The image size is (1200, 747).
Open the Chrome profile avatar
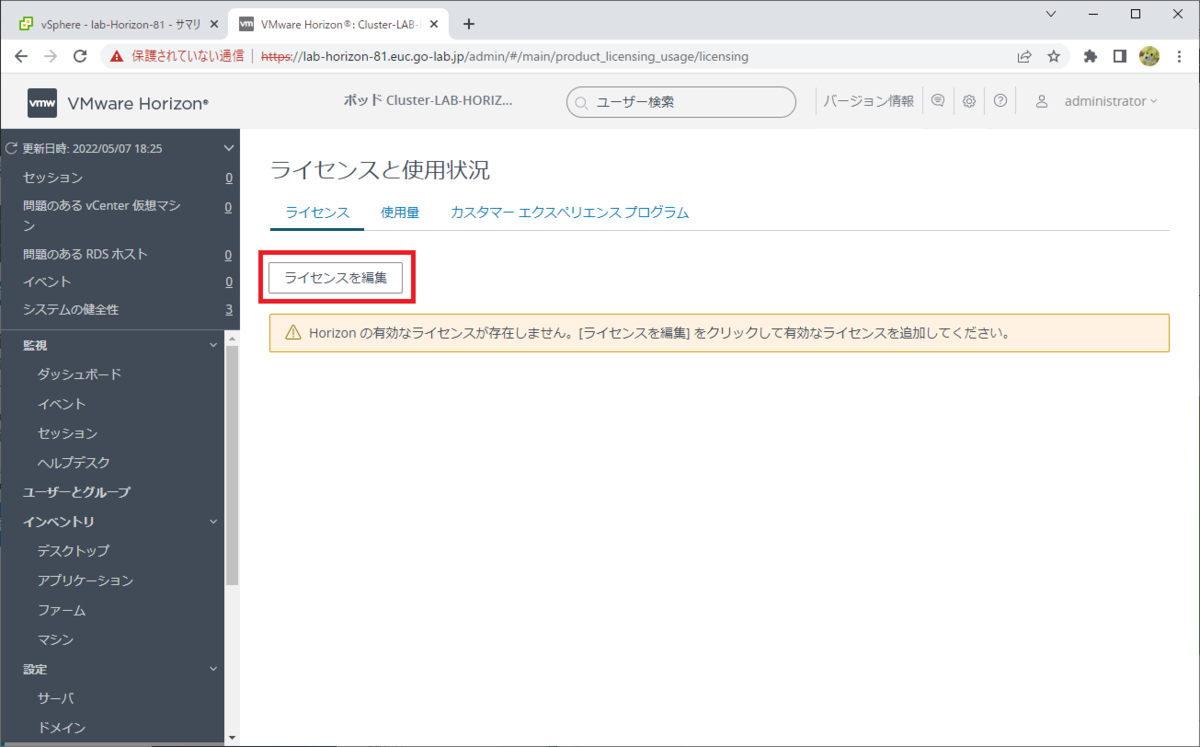[x=1149, y=56]
